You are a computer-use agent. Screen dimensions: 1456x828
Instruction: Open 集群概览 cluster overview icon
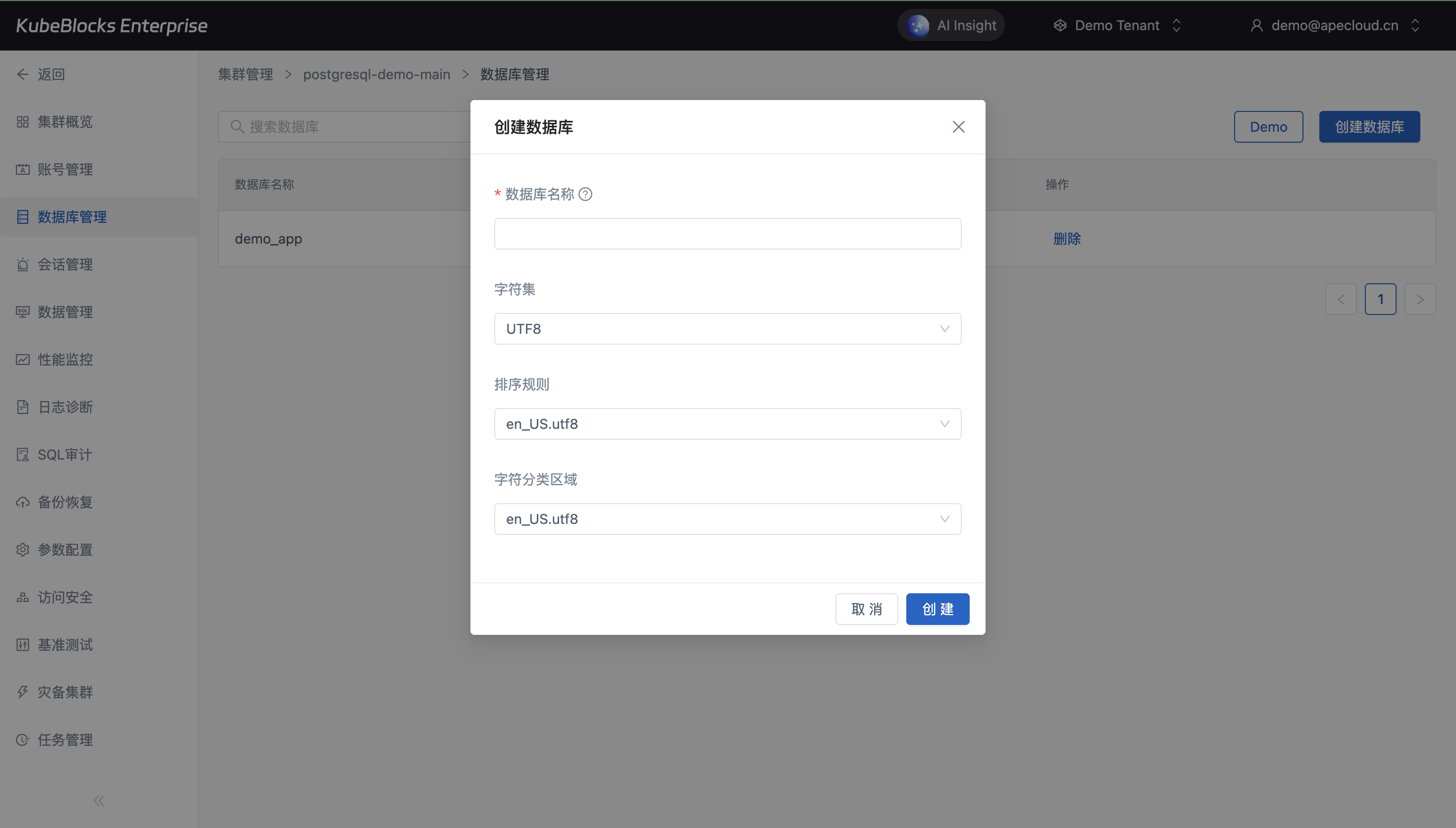23,122
